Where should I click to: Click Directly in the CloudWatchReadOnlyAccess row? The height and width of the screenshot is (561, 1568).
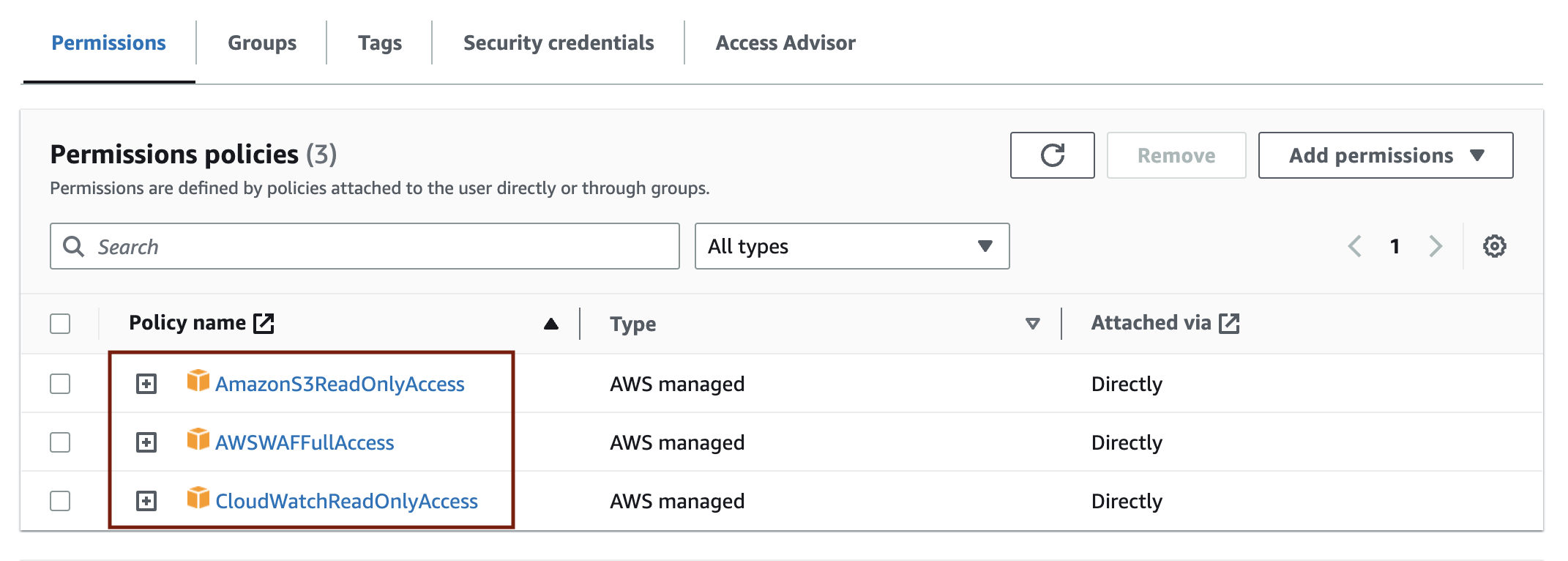pos(1127,501)
